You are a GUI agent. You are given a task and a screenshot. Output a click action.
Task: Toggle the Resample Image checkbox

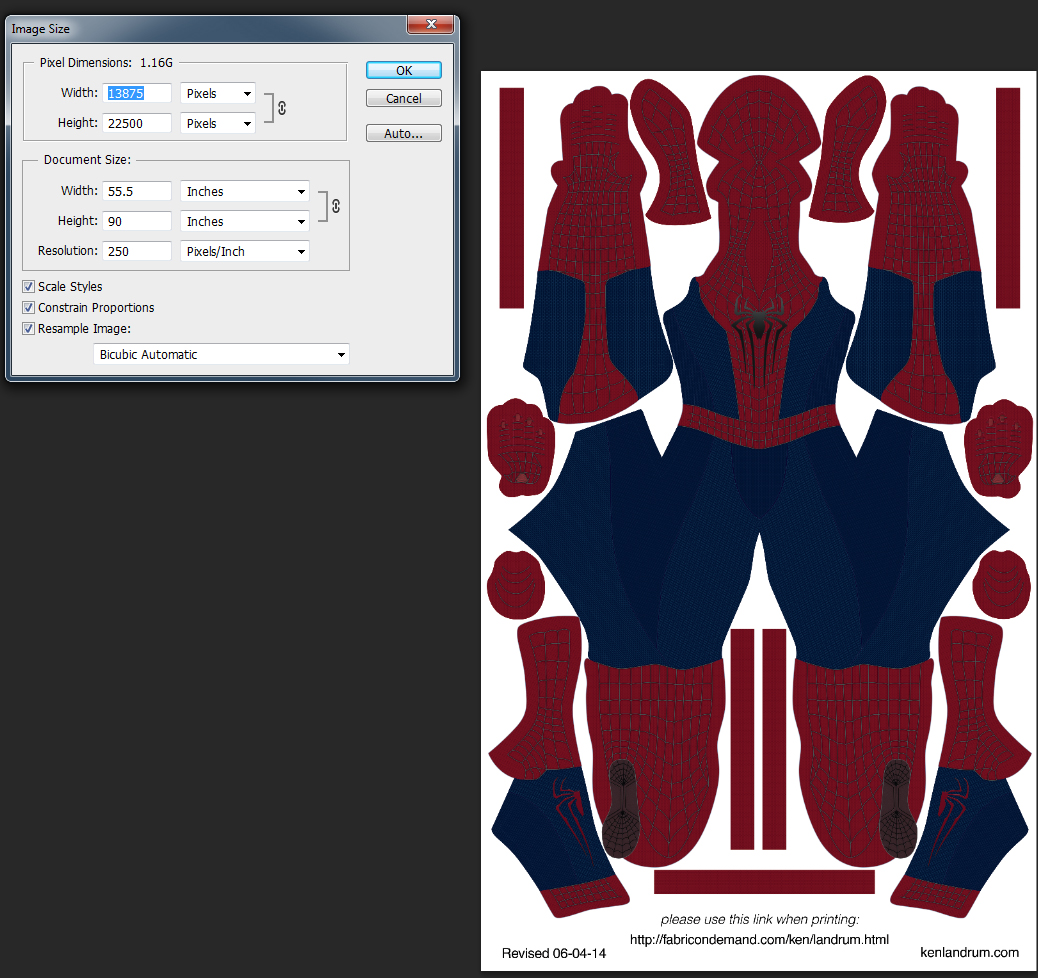click(x=28, y=328)
